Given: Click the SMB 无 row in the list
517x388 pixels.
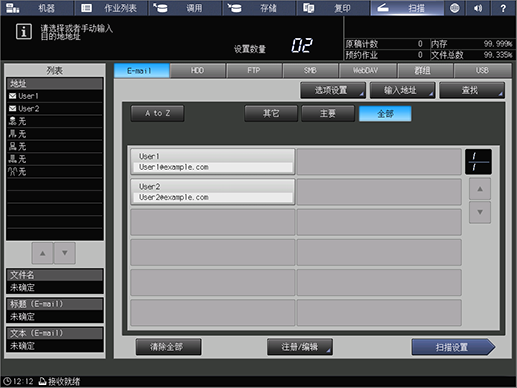Looking at the screenshot, I should (55, 147).
